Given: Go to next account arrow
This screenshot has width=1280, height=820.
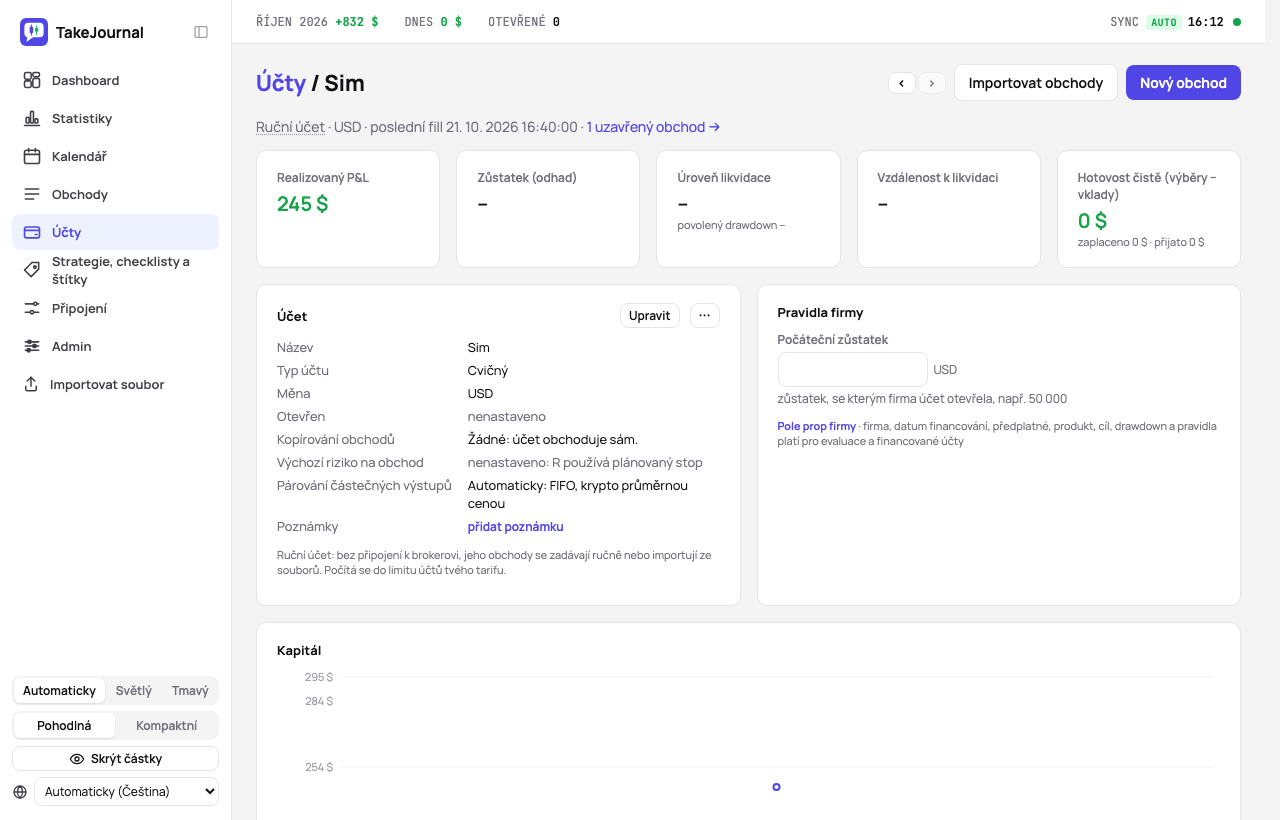Looking at the screenshot, I should click(932, 83).
